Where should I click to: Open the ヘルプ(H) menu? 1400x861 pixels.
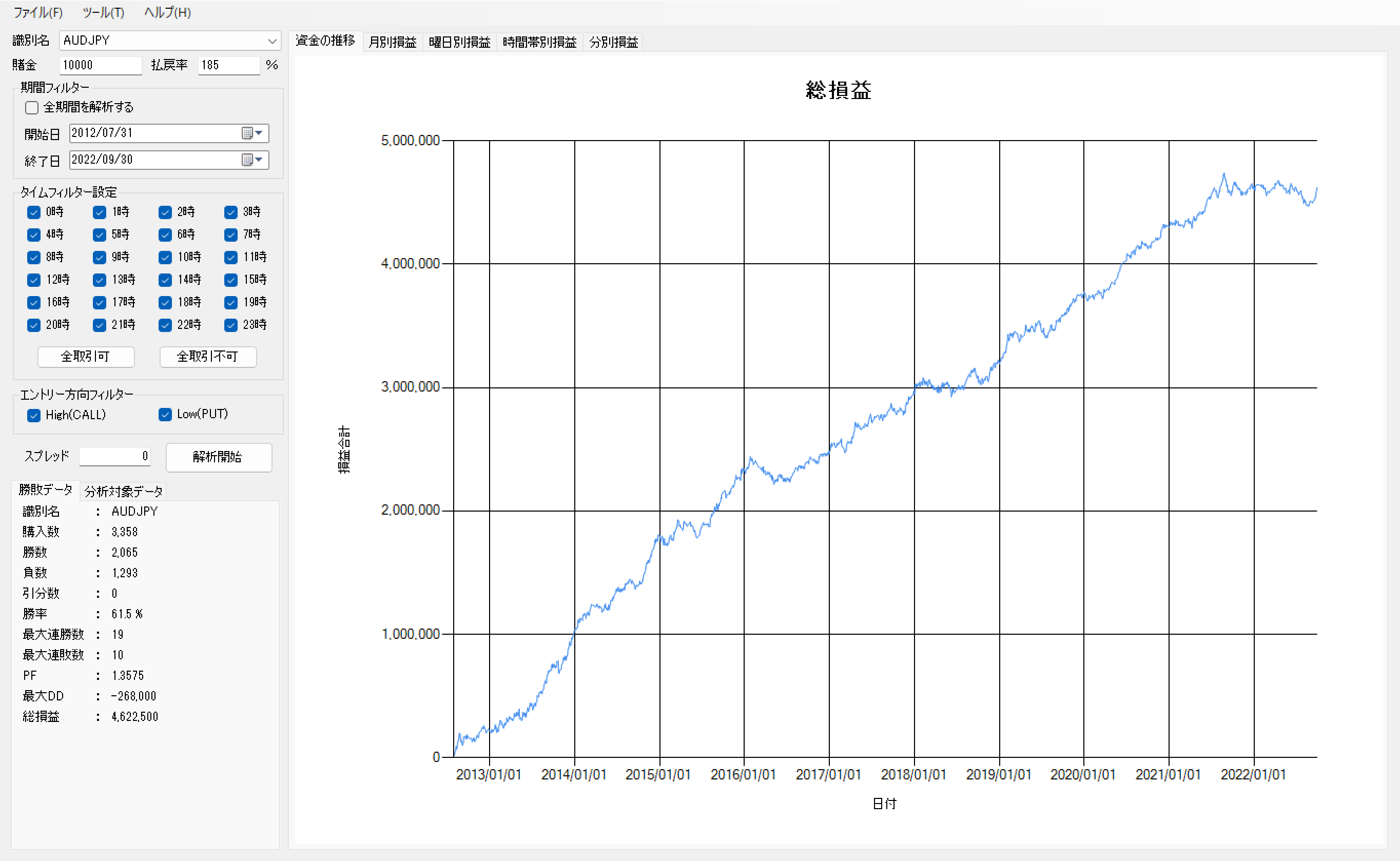point(167,12)
